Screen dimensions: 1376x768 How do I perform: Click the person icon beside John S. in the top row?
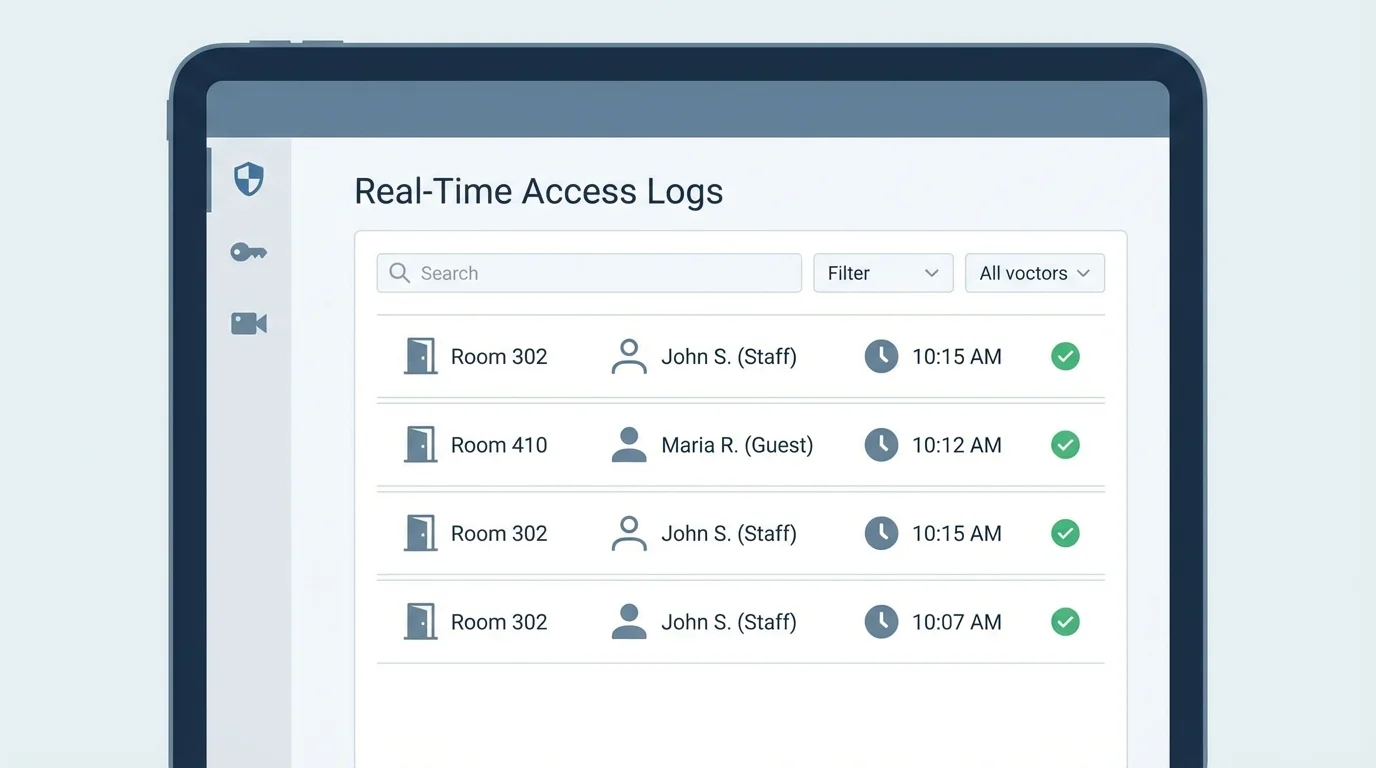coord(628,356)
